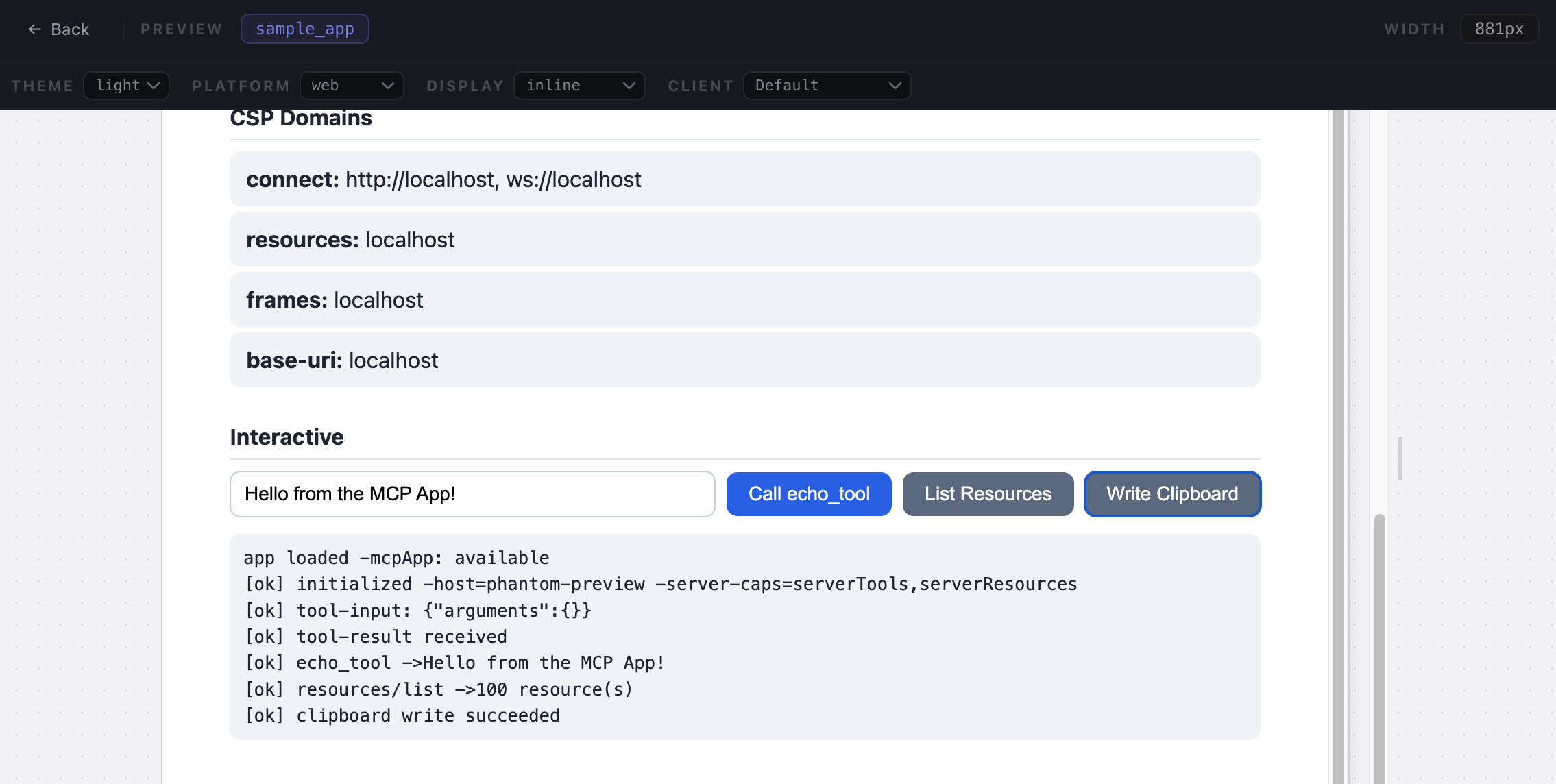
Task: Click the frames: localhost row
Action: coord(745,300)
